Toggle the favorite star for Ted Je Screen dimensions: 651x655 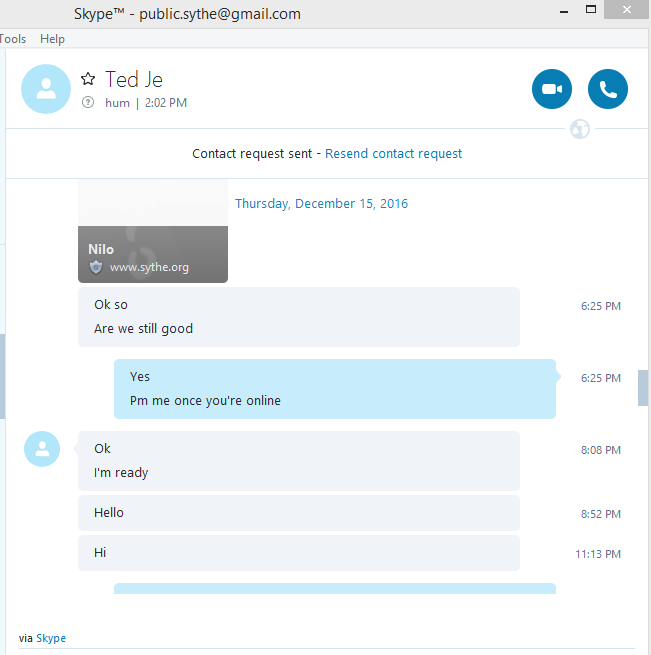tap(88, 79)
